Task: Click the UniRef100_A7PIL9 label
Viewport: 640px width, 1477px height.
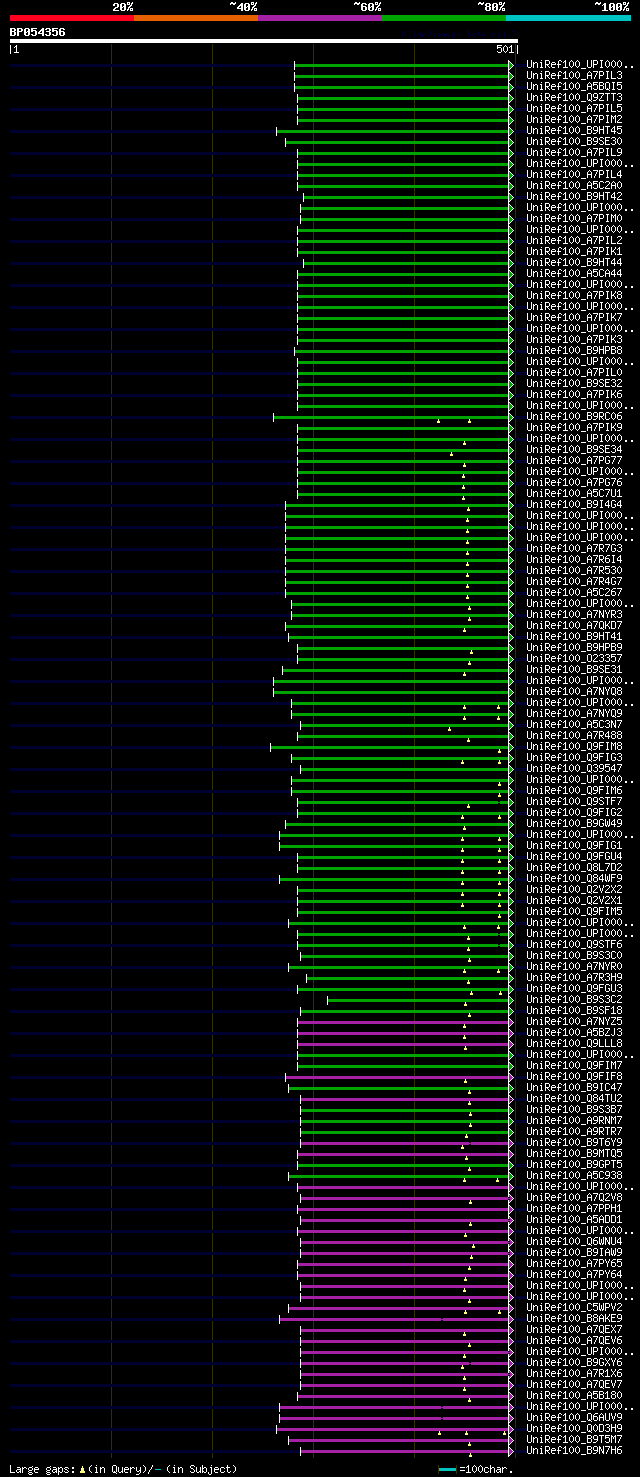Action: (574, 152)
